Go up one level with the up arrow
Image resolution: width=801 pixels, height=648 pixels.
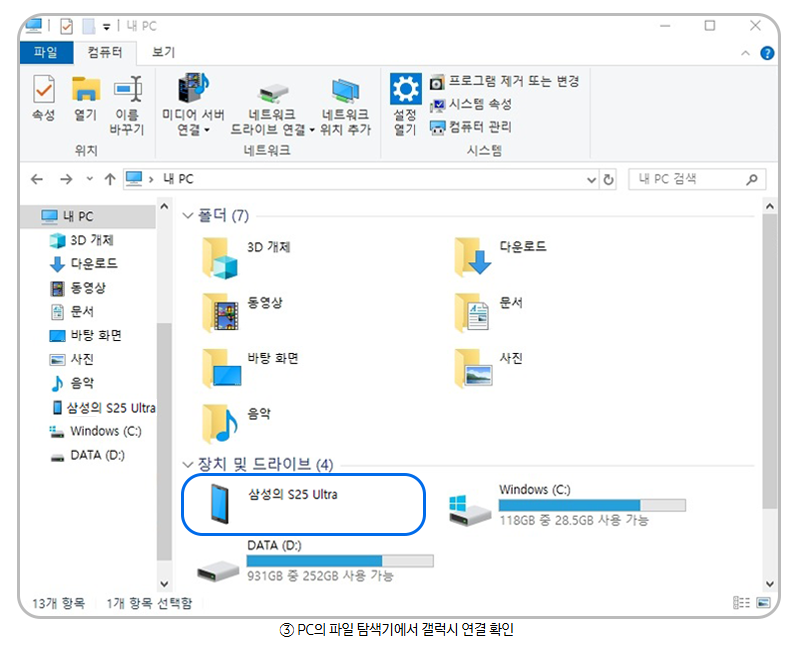[x=110, y=179]
